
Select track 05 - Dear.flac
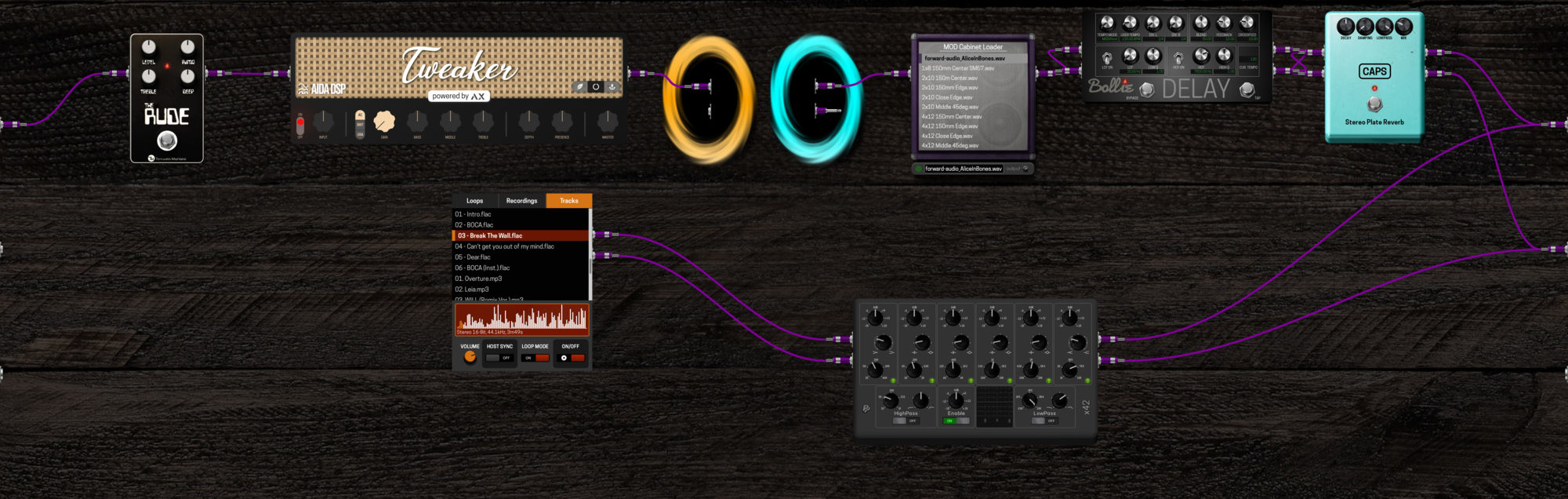(x=521, y=257)
